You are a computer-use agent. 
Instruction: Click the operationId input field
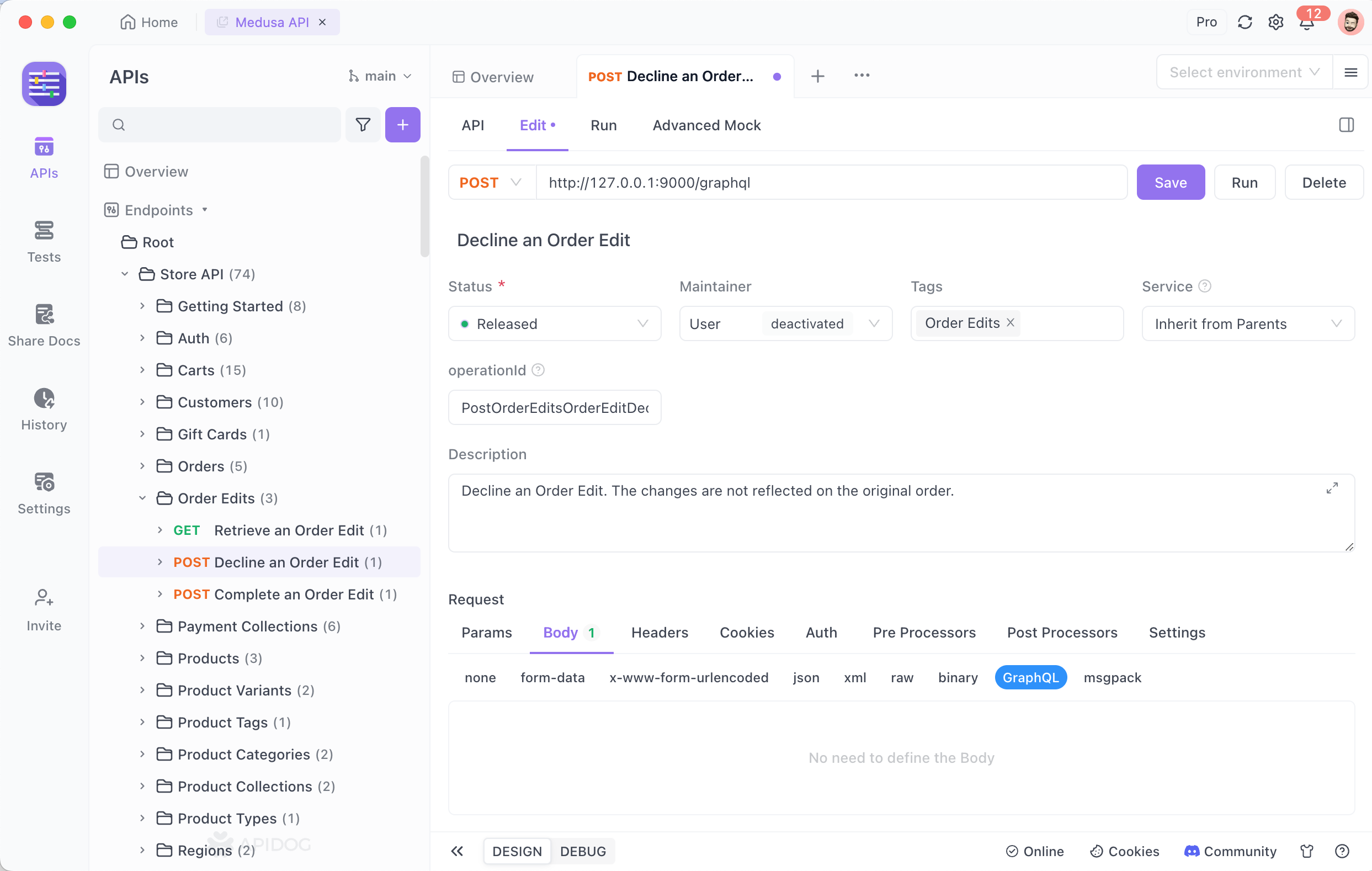pos(555,407)
